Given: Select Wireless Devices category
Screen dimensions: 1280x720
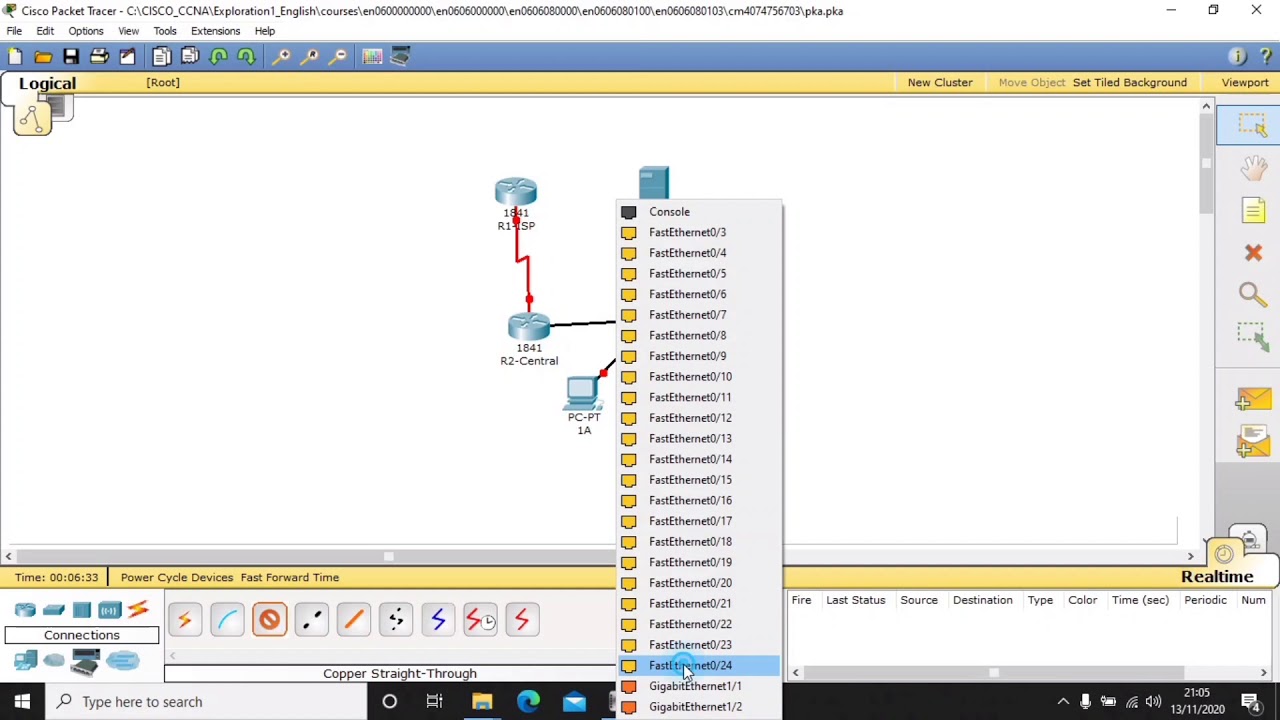Looking at the screenshot, I should pyautogui.click(x=109, y=610).
